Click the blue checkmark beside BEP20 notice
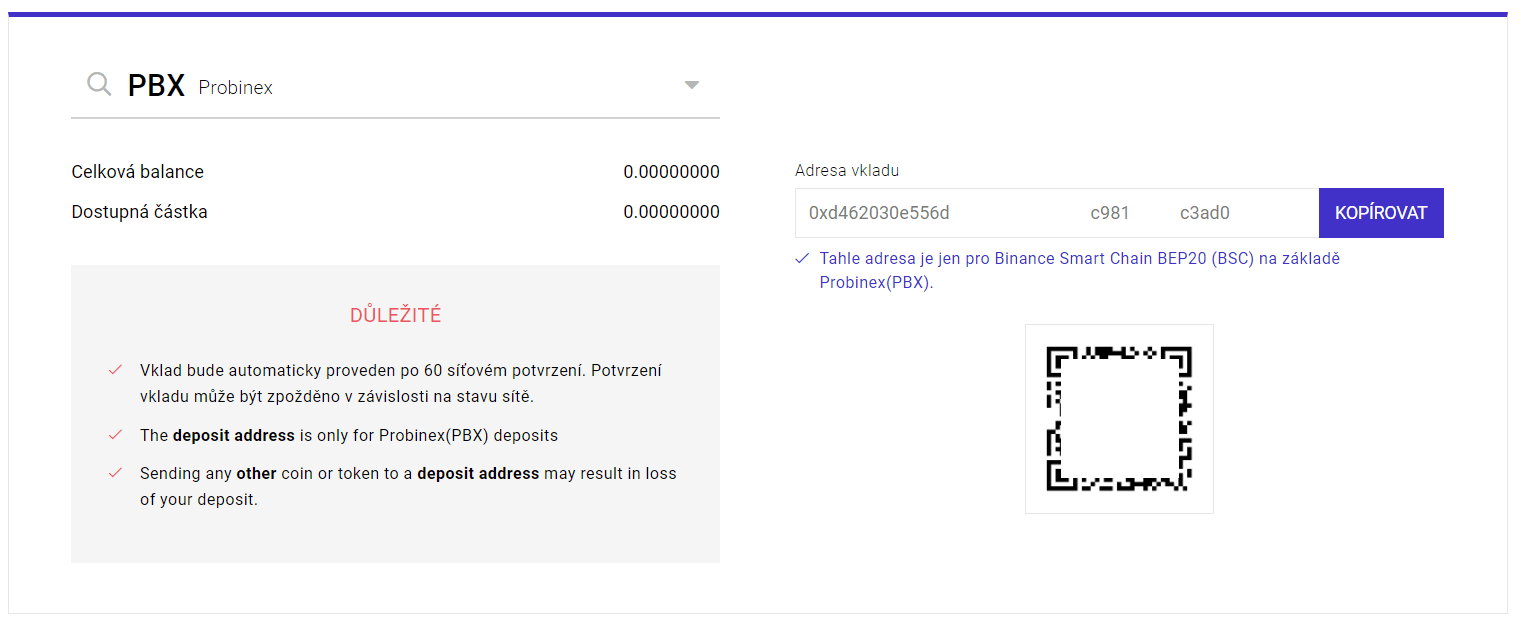 802,258
